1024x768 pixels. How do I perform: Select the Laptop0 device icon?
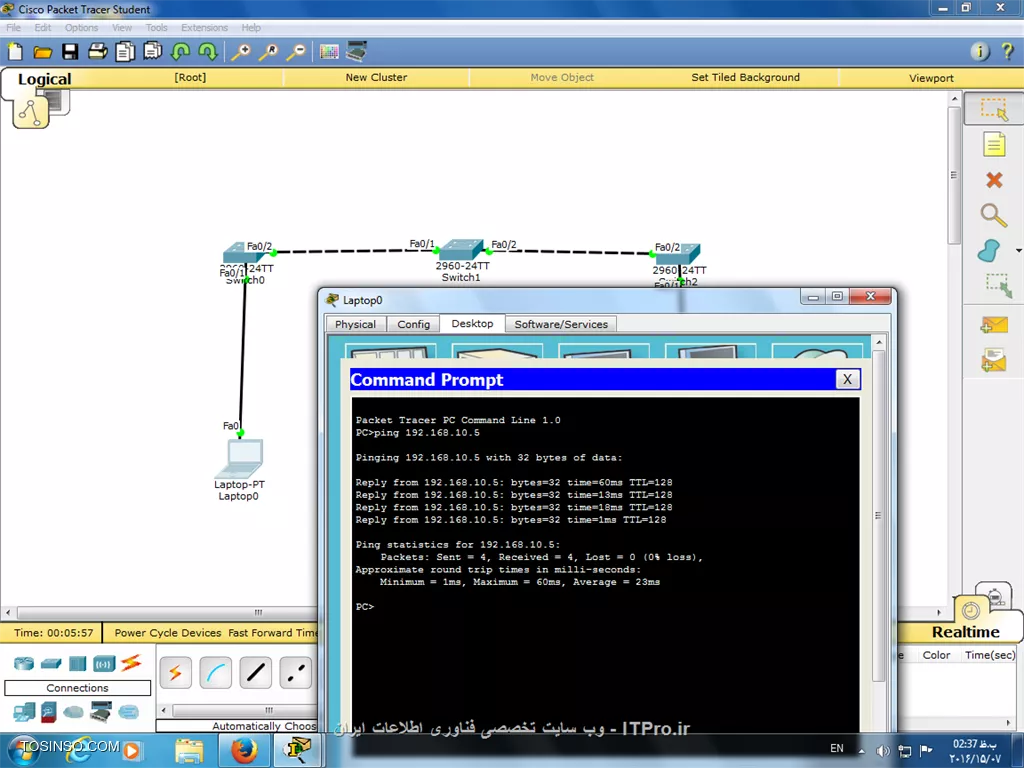(239, 458)
